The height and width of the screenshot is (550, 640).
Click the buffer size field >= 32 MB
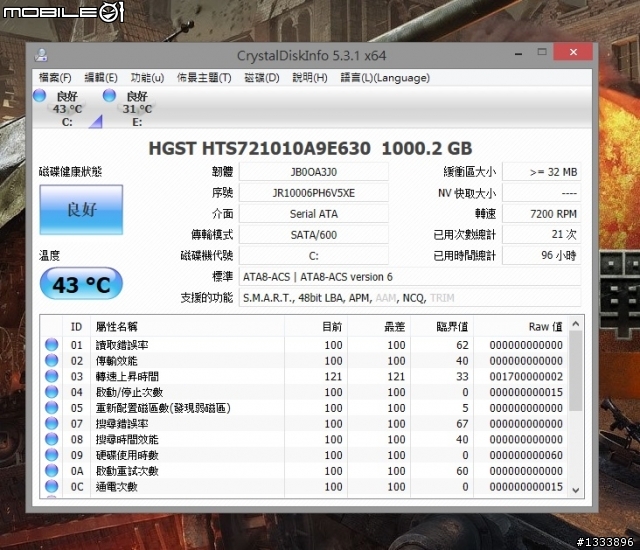tap(541, 172)
